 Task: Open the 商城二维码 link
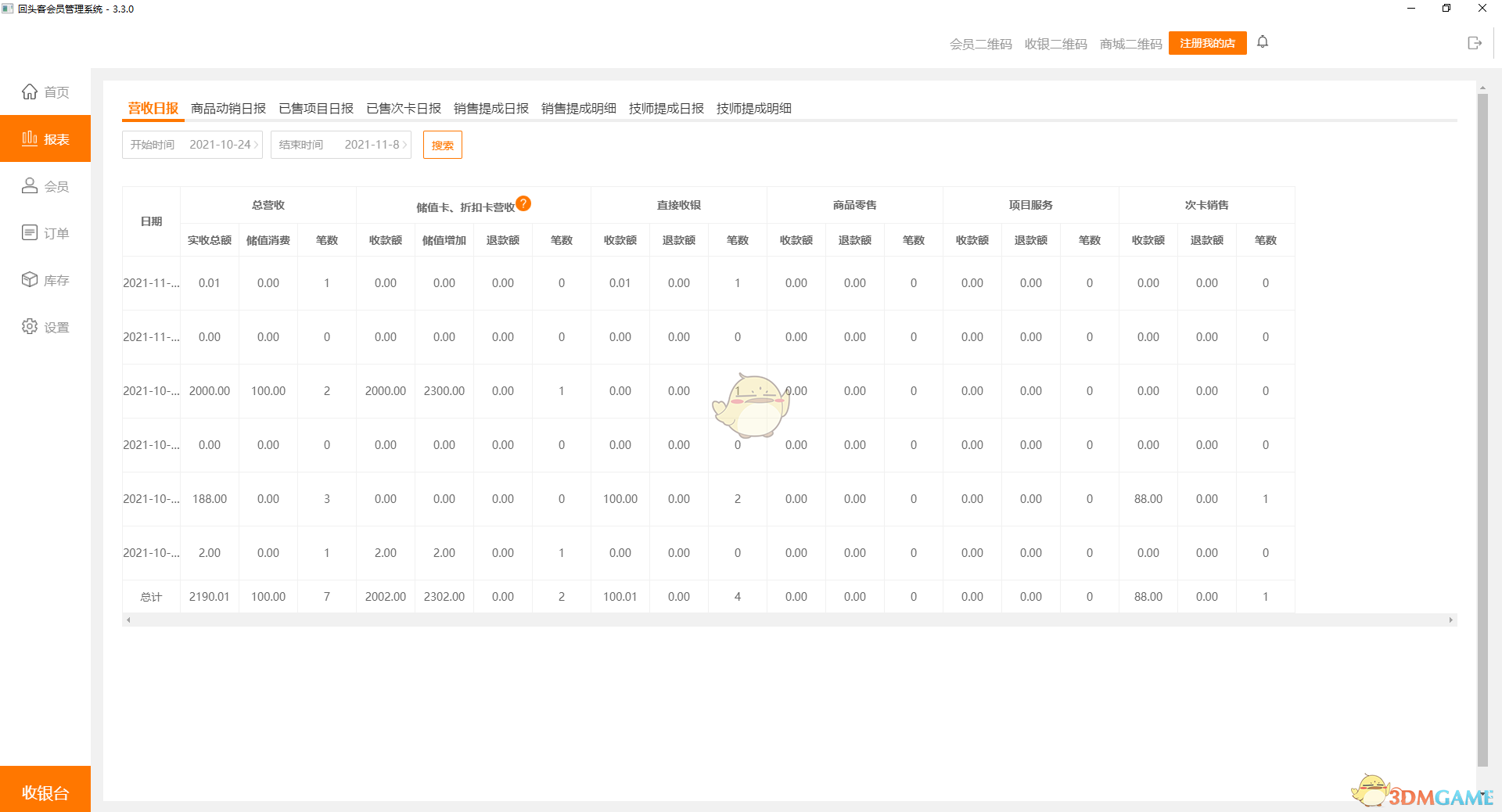pos(1130,44)
